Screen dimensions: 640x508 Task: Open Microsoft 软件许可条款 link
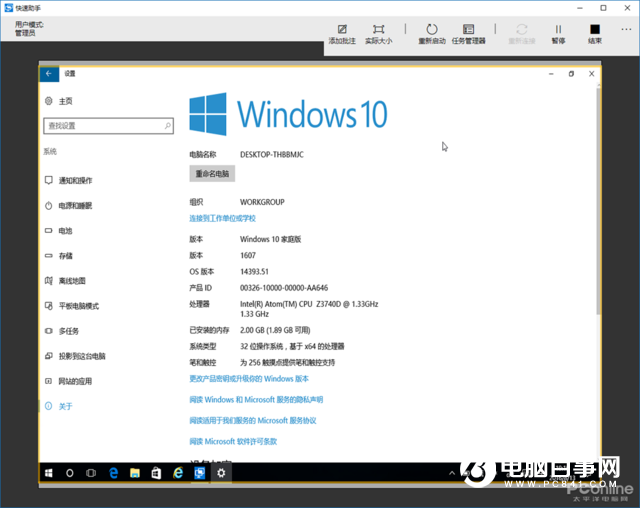(233, 441)
